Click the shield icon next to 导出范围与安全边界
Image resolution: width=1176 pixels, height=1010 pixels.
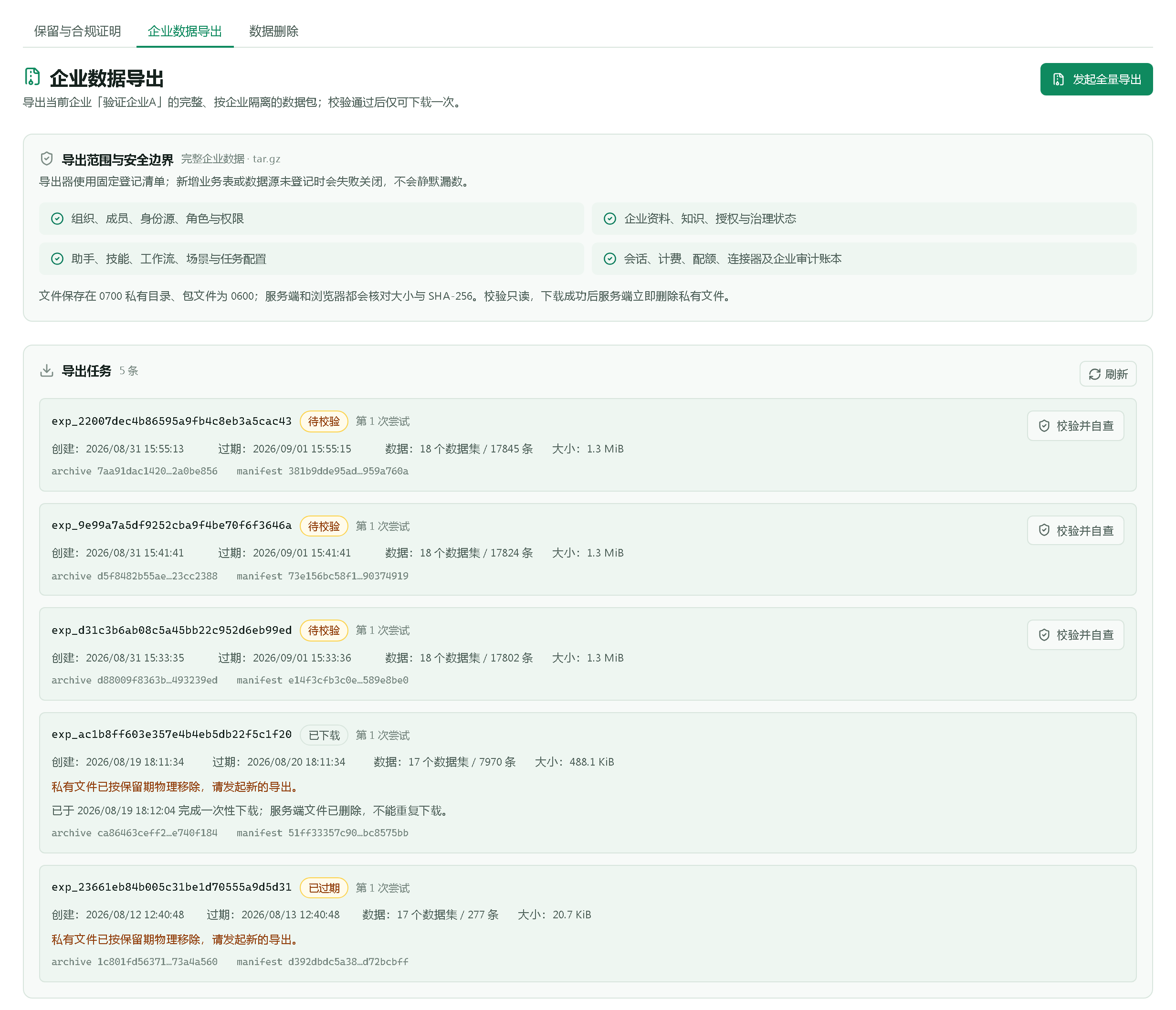(x=47, y=158)
